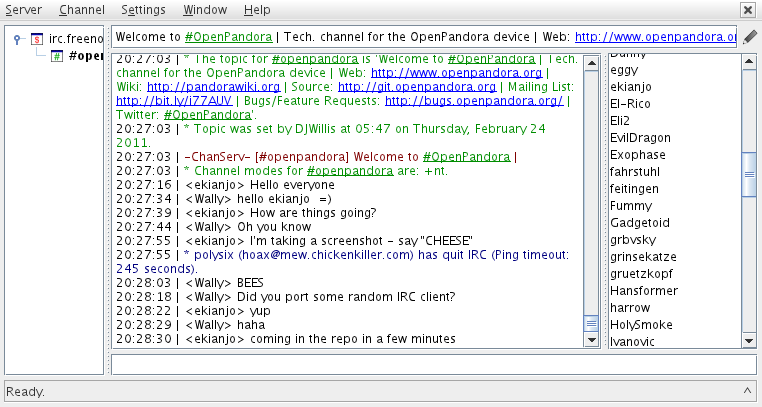The height and width of the screenshot is (407, 762).
Task: Click the pencil edit-topic icon
Action: [750, 37]
